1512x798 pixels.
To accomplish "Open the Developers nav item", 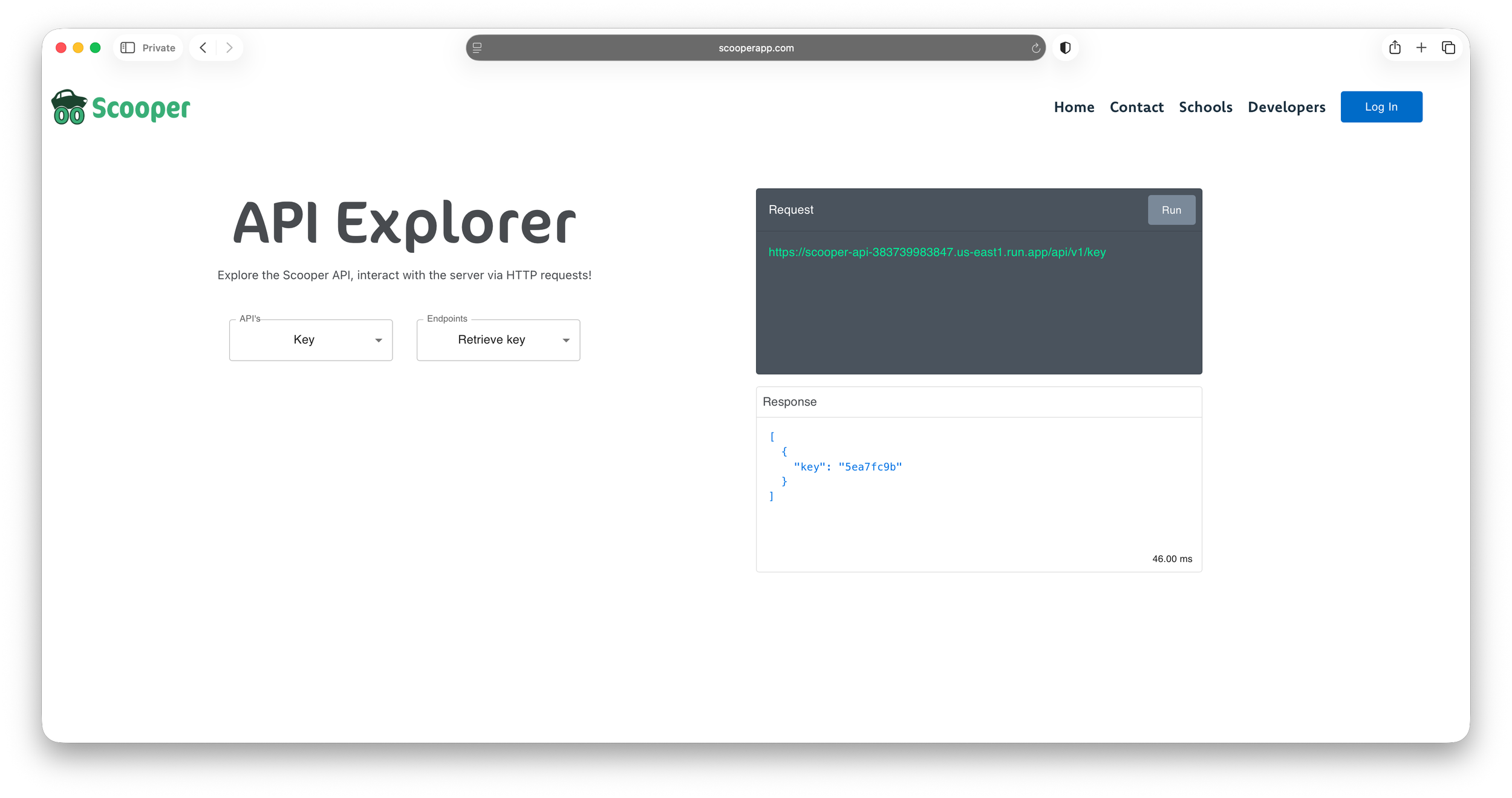I will tap(1286, 107).
